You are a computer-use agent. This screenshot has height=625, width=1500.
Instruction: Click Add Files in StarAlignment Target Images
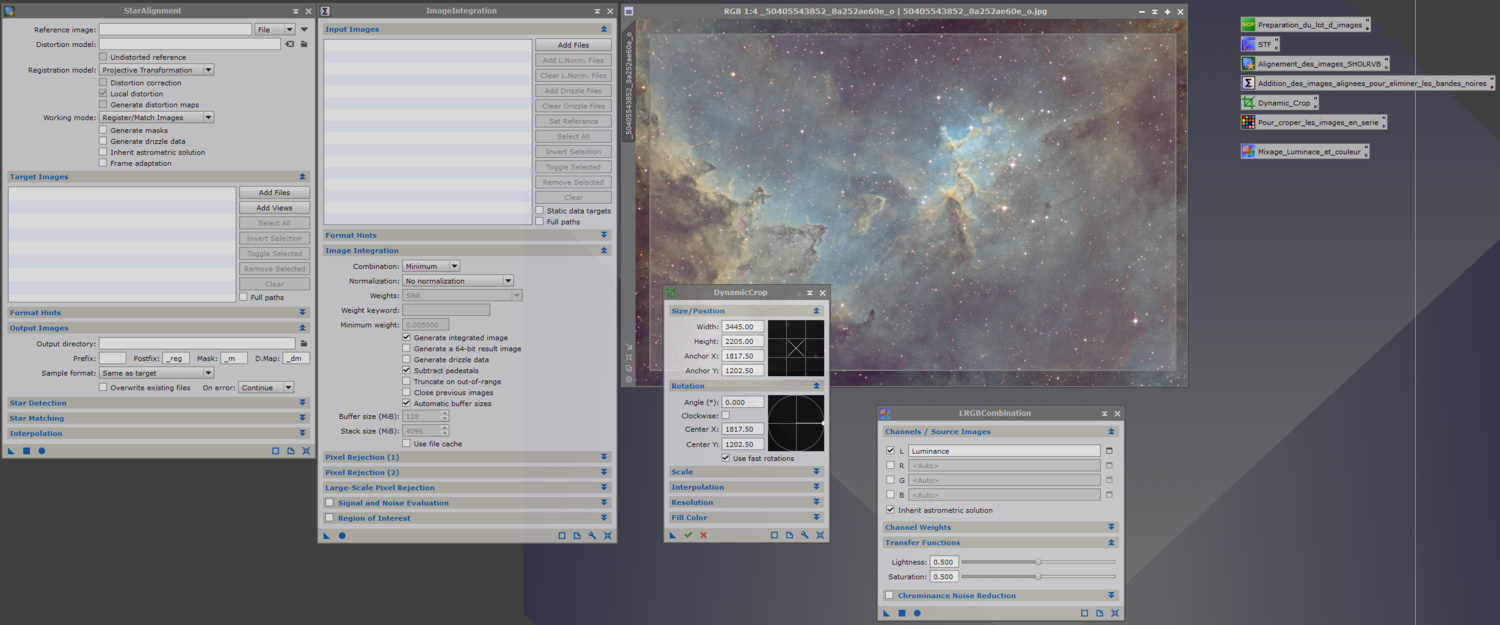(274, 193)
